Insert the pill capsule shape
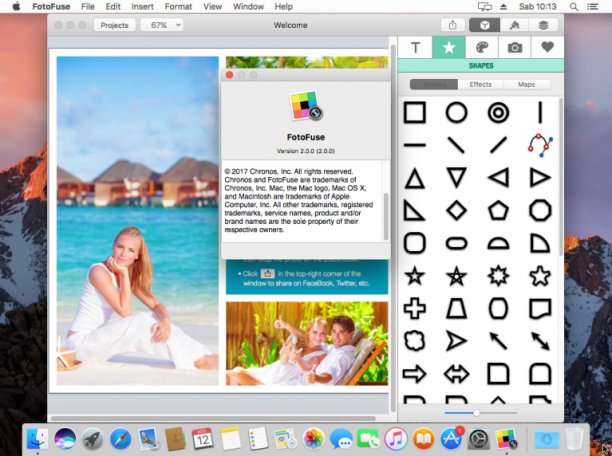The image size is (612, 456). pos(456,243)
